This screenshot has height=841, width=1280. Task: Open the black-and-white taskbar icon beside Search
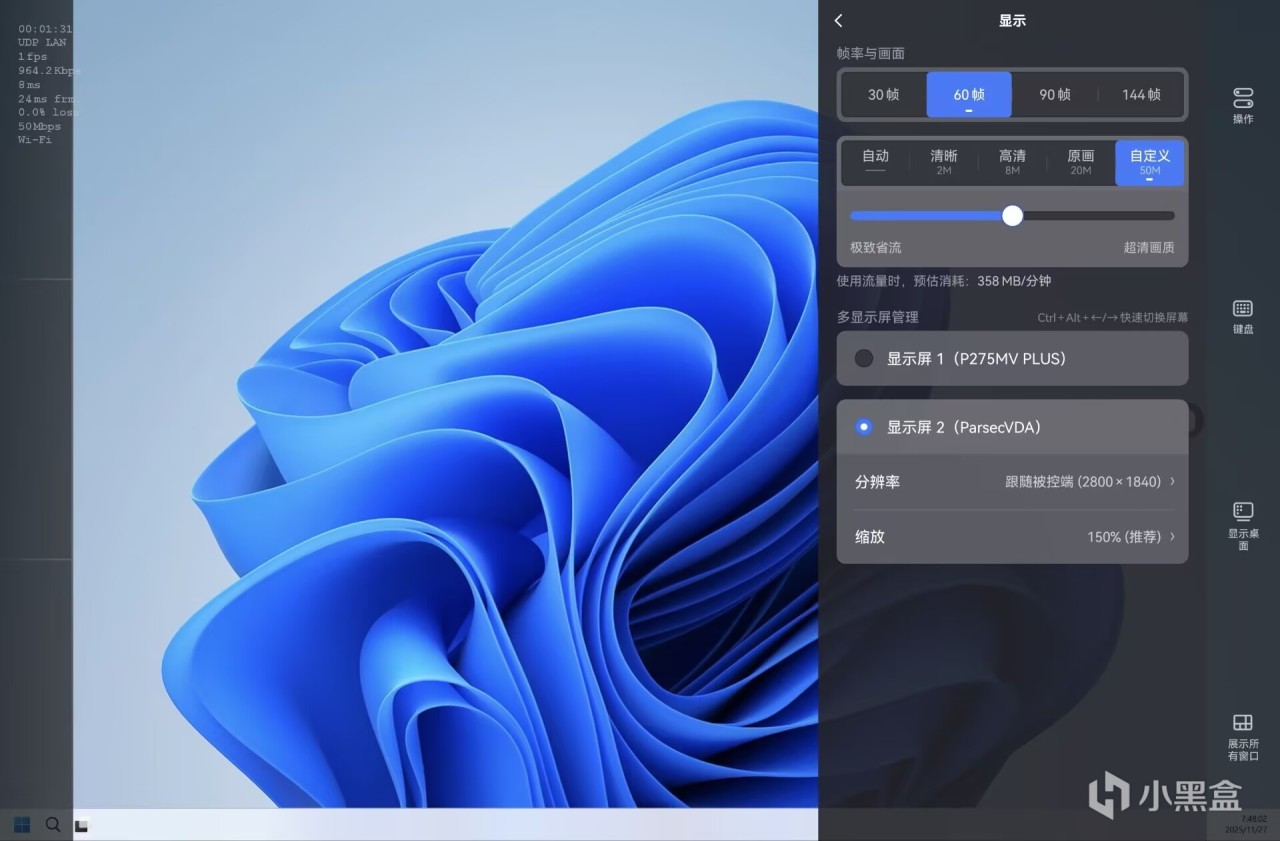tap(82, 826)
